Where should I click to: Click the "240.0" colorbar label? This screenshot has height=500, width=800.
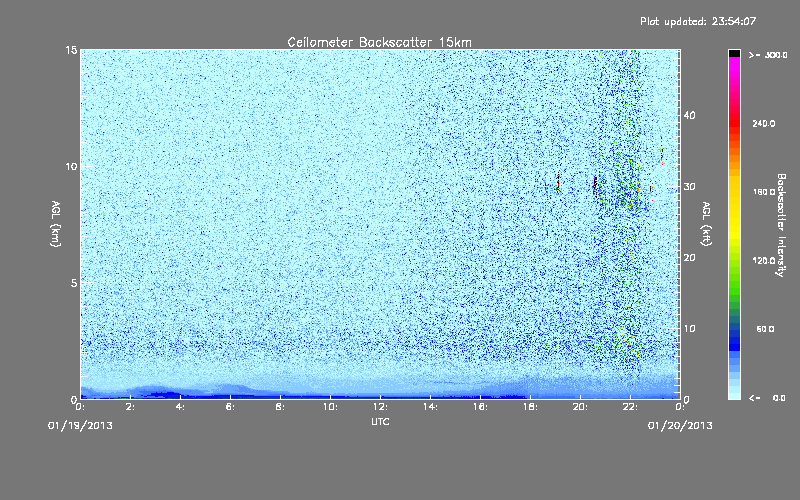pos(764,124)
